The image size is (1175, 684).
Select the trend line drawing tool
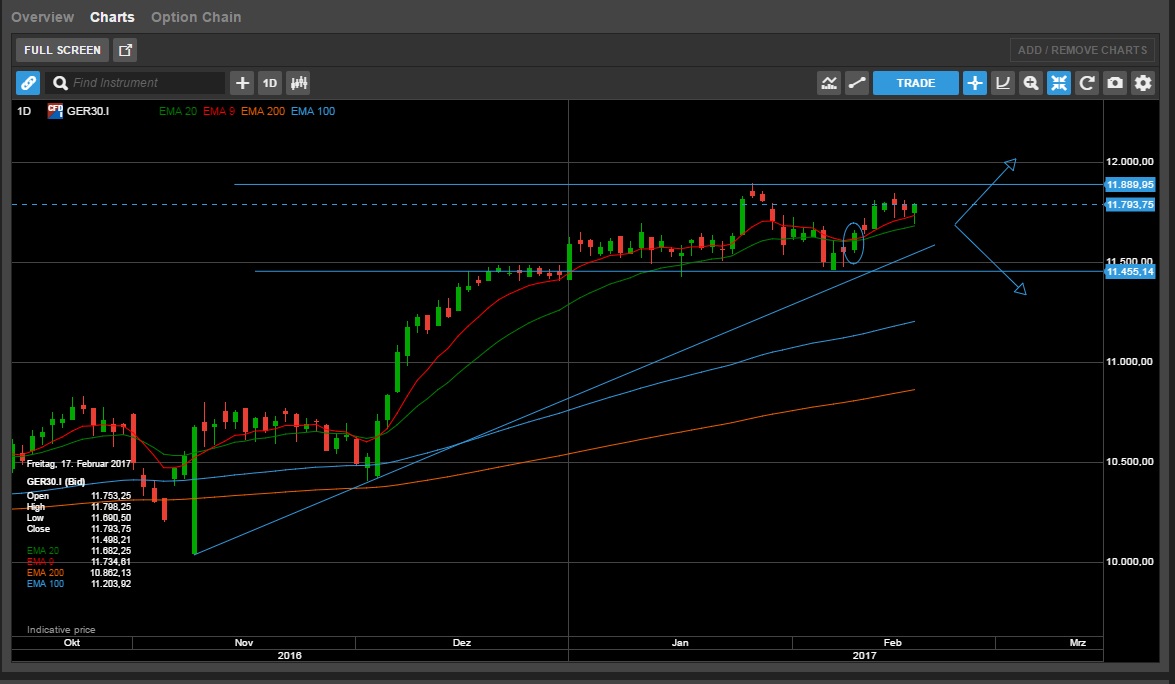point(857,83)
